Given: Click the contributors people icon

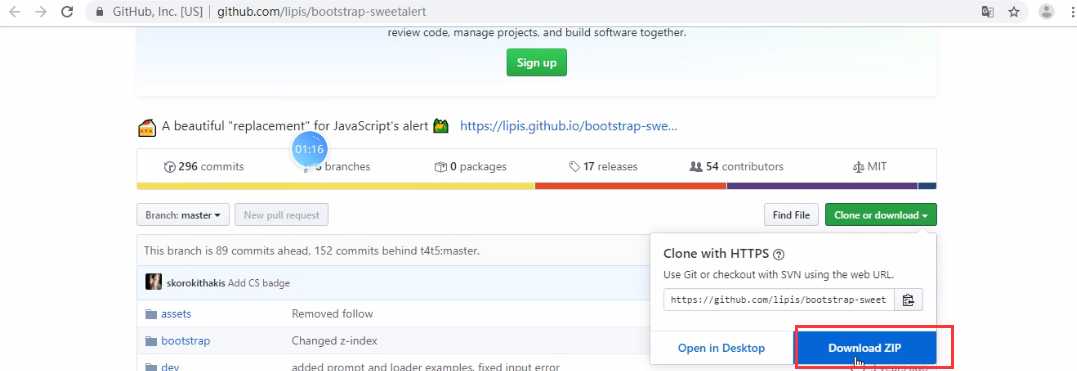Looking at the screenshot, I should [696, 166].
